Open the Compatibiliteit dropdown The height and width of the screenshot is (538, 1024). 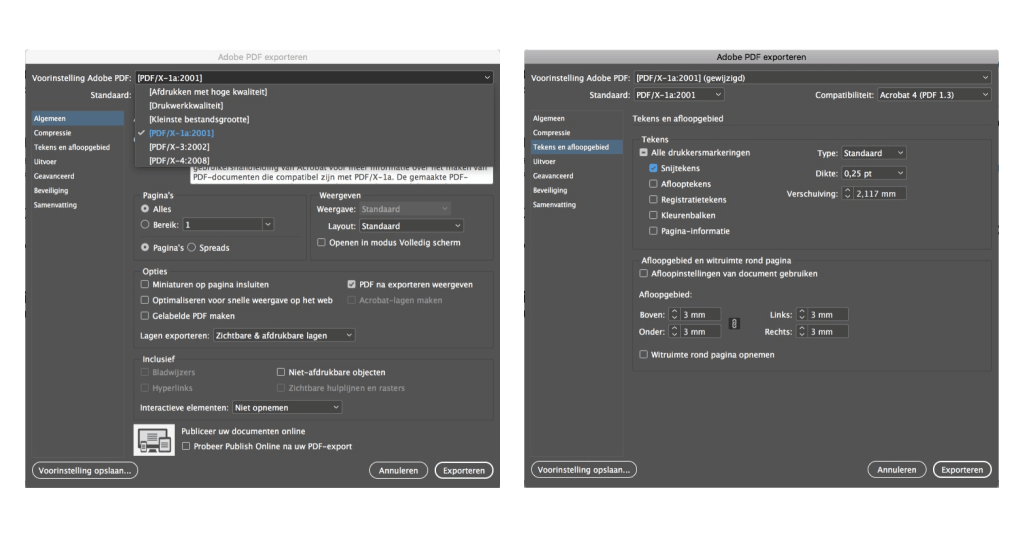point(934,95)
